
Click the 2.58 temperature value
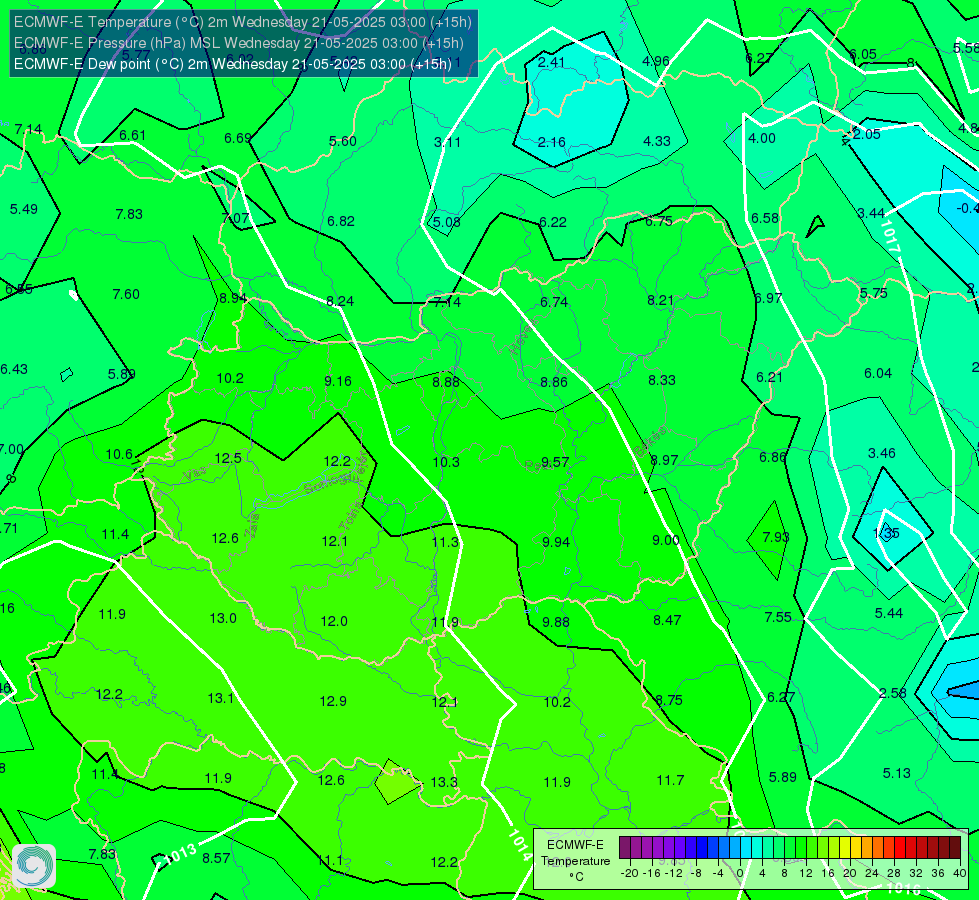point(892,693)
